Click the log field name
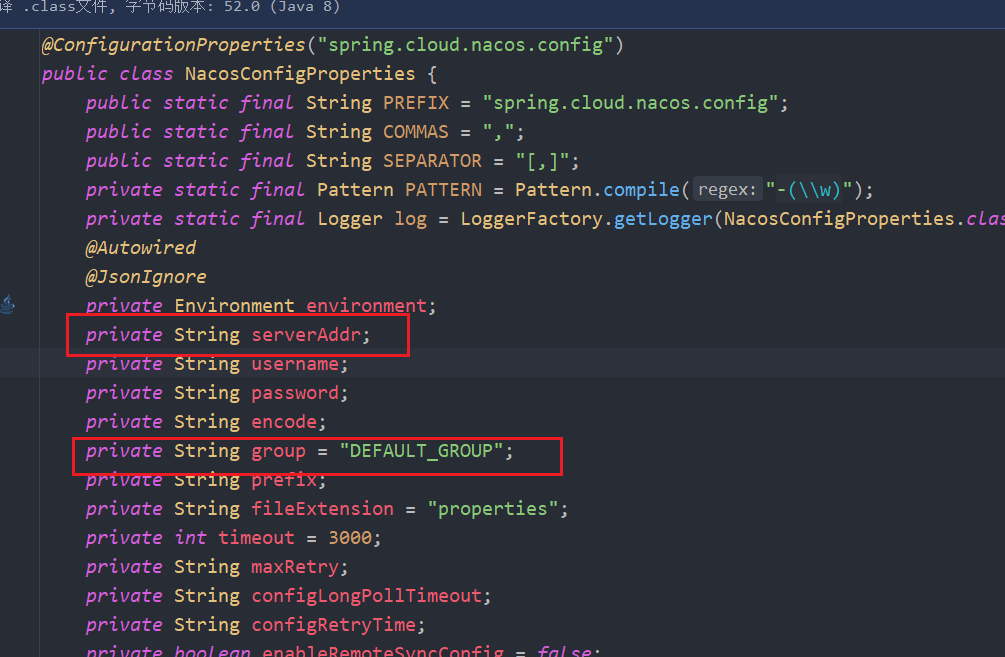The image size is (1005, 657). click(411, 219)
